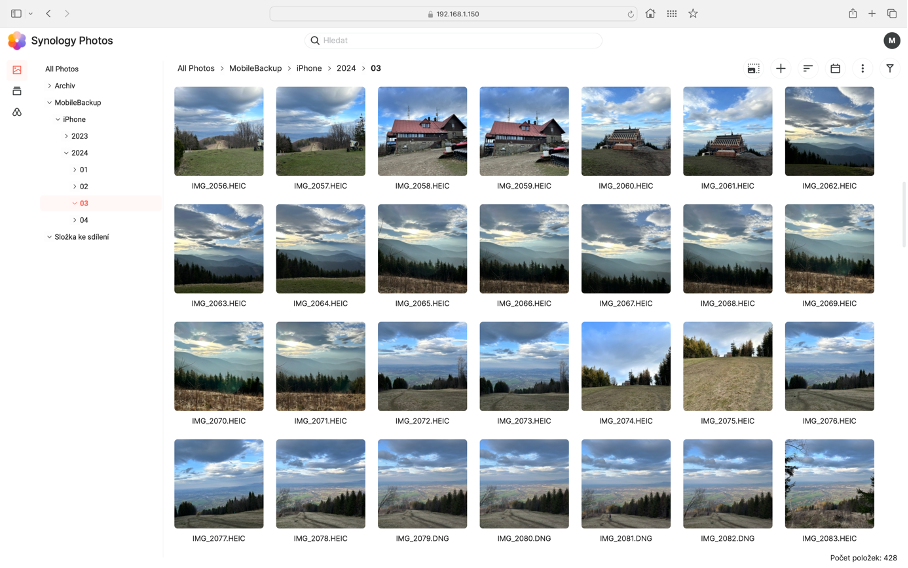Open photo IMG_2082.DNG thumbnail

click(728, 484)
